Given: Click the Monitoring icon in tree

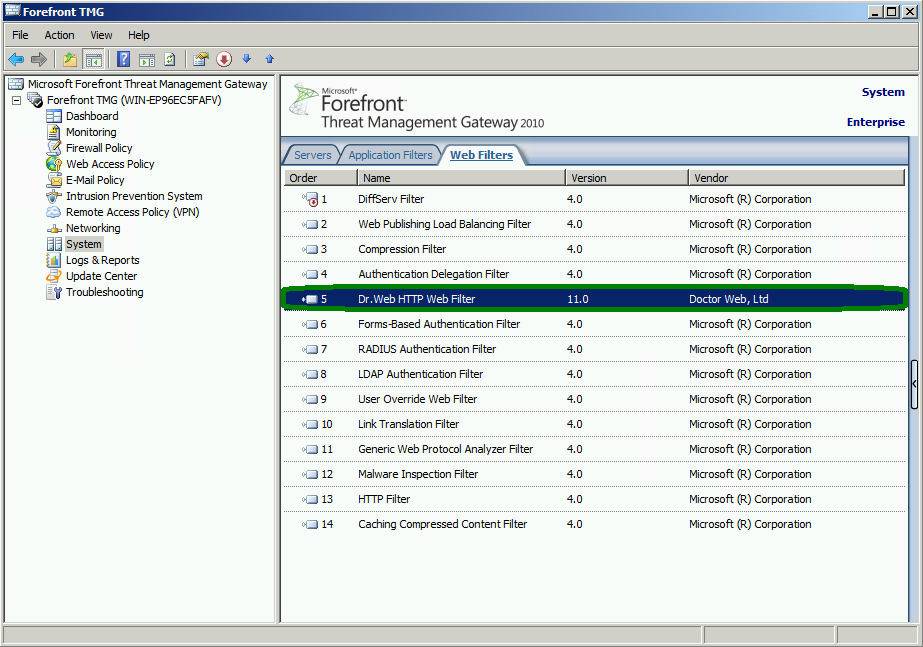Looking at the screenshot, I should click(x=54, y=132).
